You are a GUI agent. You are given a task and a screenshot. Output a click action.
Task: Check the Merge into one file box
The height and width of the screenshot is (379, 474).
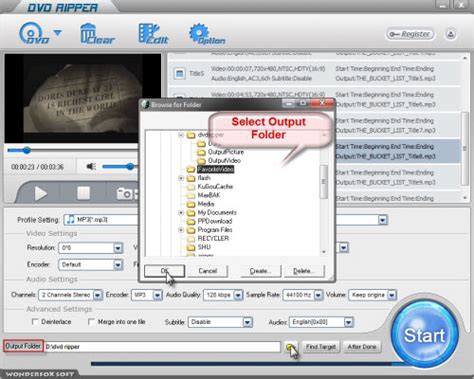click(x=91, y=322)
